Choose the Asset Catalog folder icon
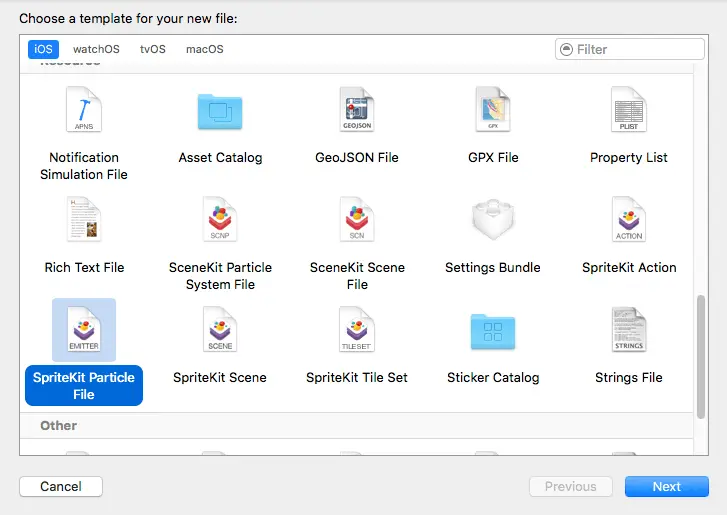The height and width of the screenshot is (515, 727). click(220, 111)
